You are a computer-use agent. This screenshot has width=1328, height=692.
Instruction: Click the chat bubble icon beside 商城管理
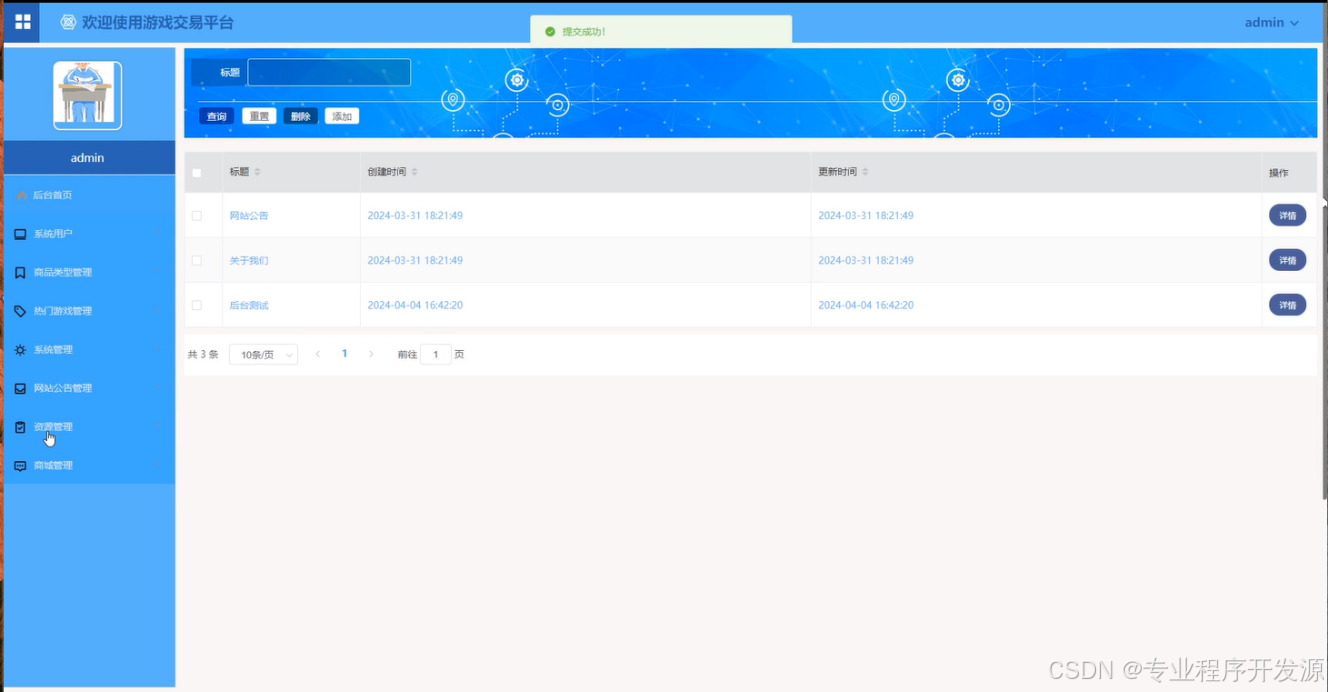point(20,466)
